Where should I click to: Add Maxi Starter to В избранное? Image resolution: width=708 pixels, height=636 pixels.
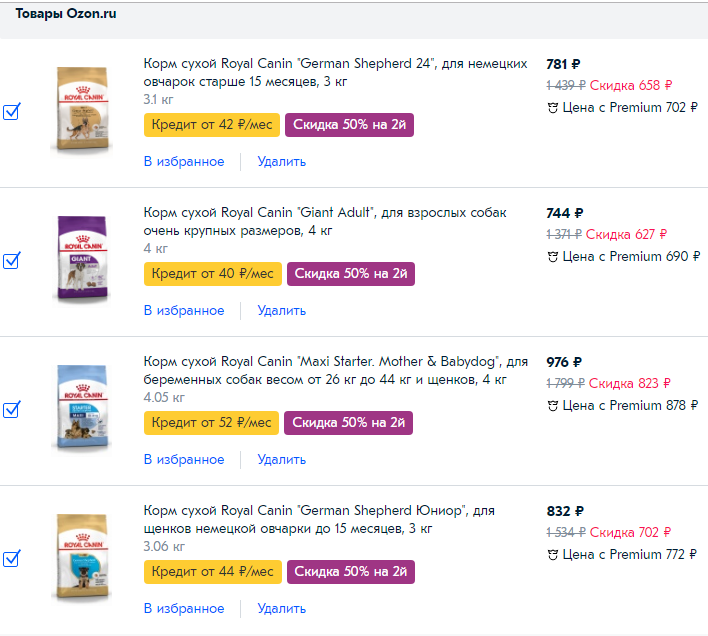coord(184,459)
